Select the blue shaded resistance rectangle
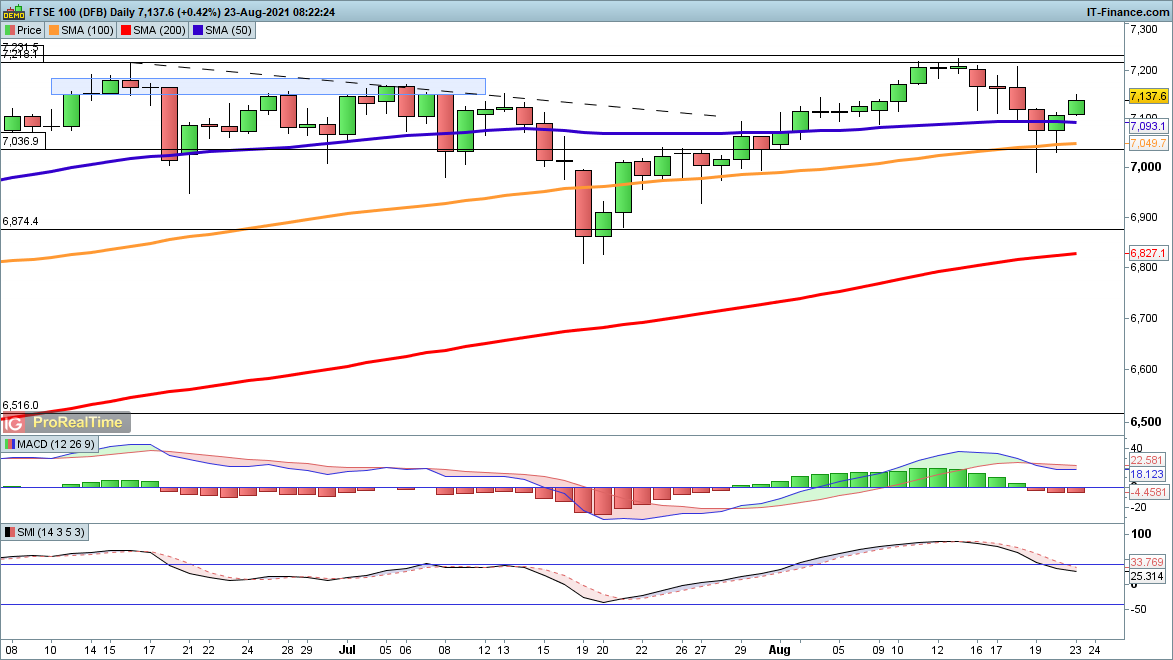 click(268, 86)
